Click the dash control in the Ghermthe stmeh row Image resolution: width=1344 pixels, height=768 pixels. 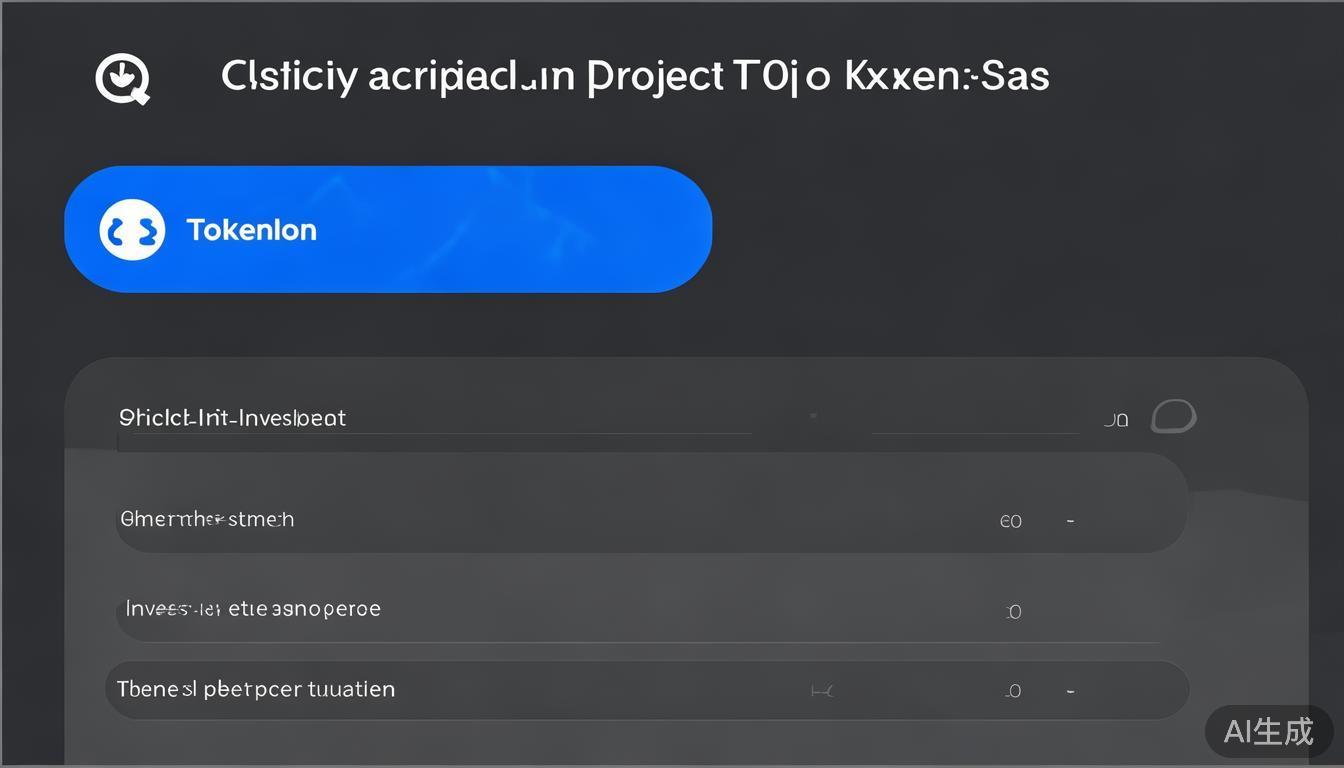point(1070,520)
